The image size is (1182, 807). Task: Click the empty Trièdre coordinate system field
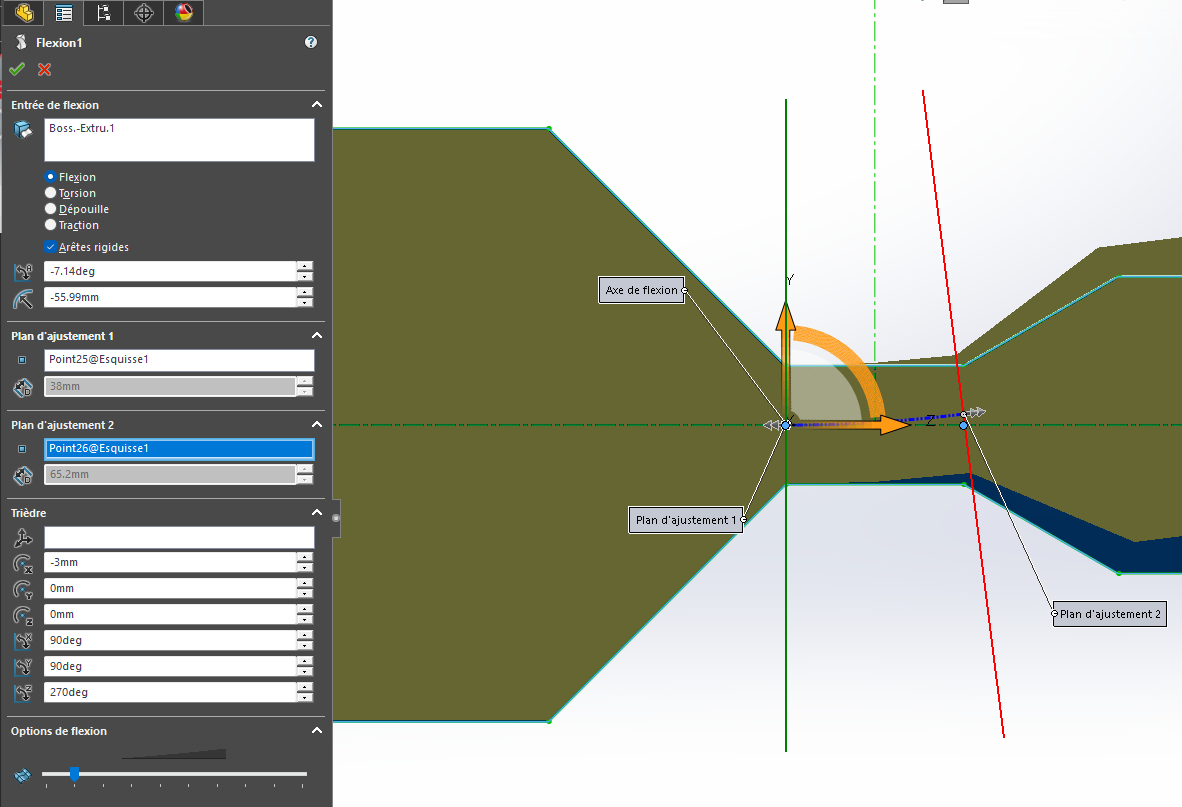click(179, 537)
